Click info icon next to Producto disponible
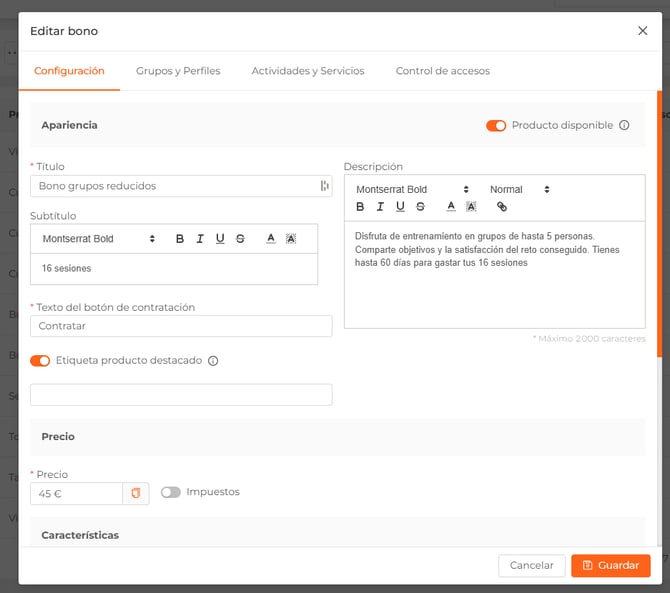This screenshot has height=593, width=670. [x=624, y=126]
